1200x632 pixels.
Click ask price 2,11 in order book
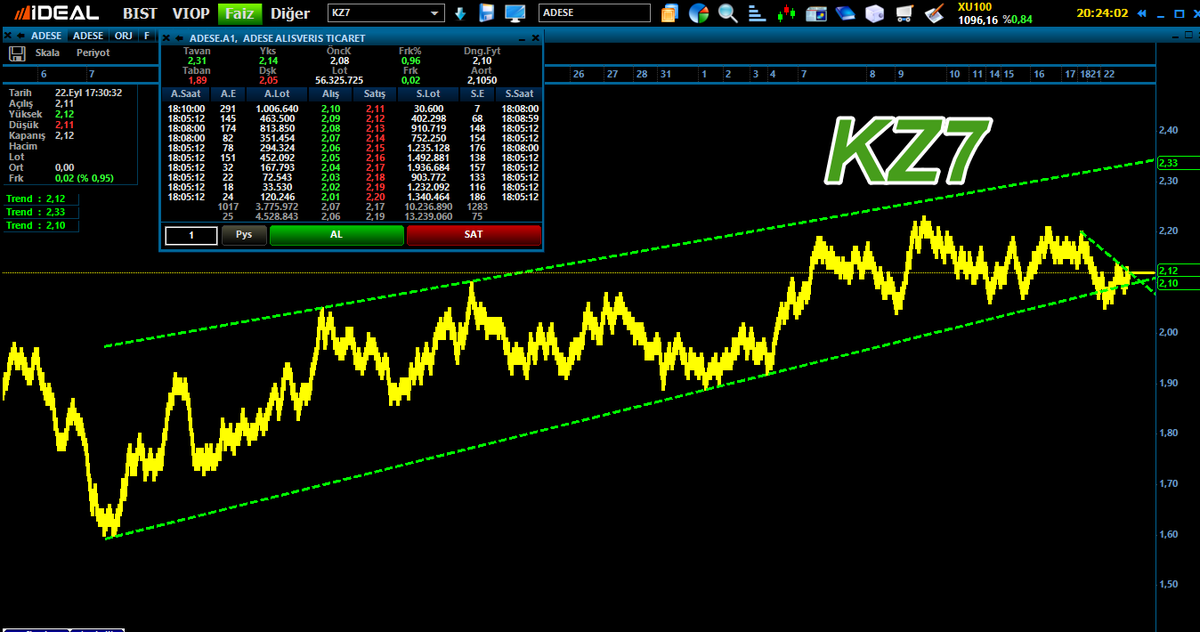375,108
